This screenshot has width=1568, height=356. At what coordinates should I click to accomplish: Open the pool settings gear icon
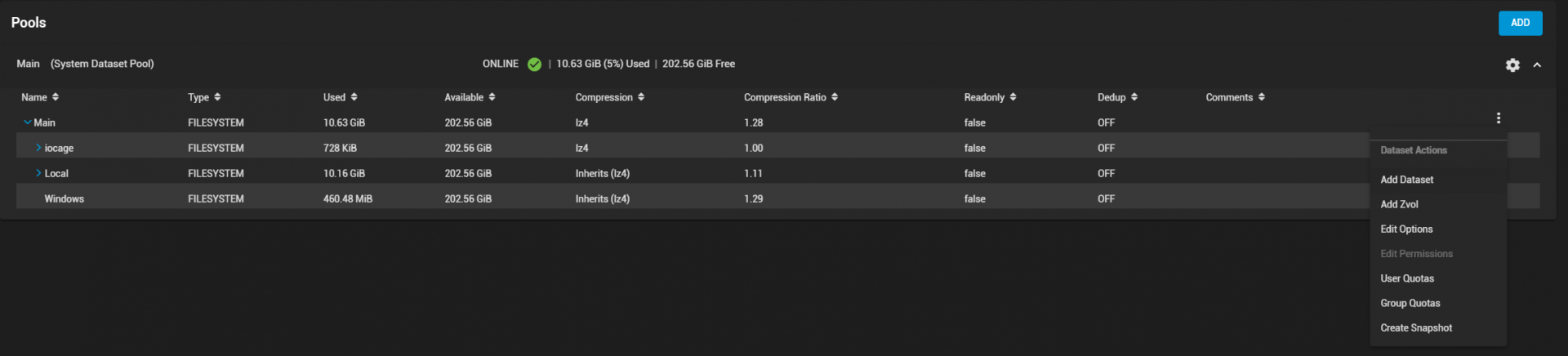[1512, 65]
